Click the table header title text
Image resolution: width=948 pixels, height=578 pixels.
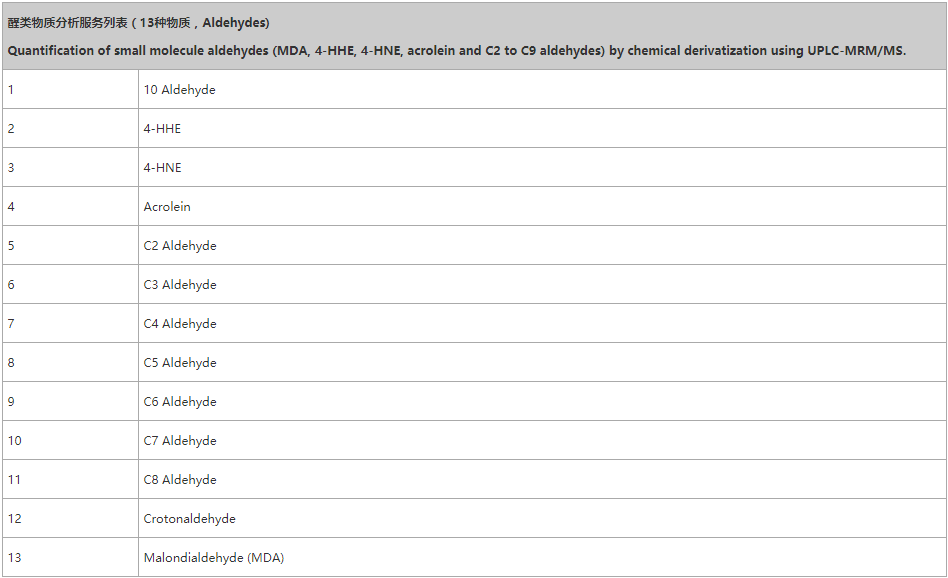(138, 23)
